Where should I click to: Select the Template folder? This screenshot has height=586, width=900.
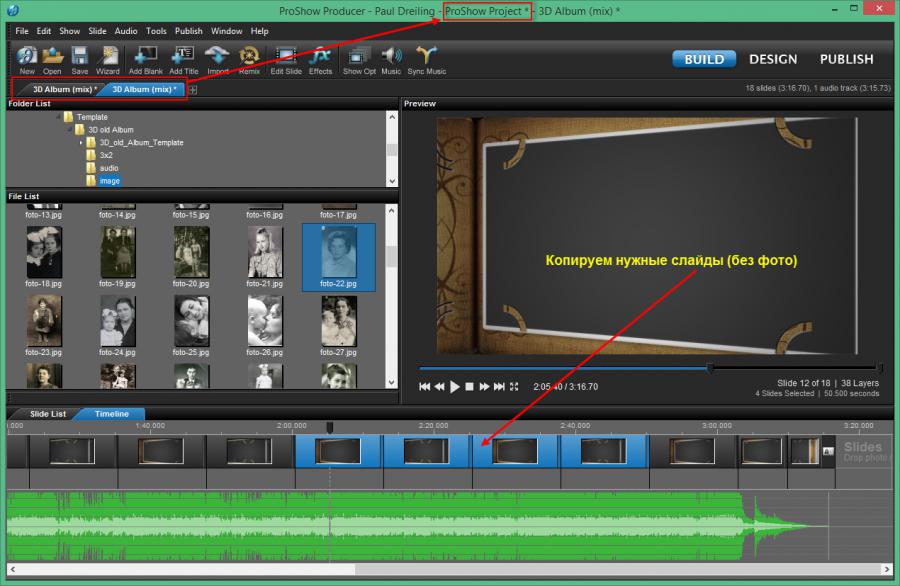click(92, 117)
